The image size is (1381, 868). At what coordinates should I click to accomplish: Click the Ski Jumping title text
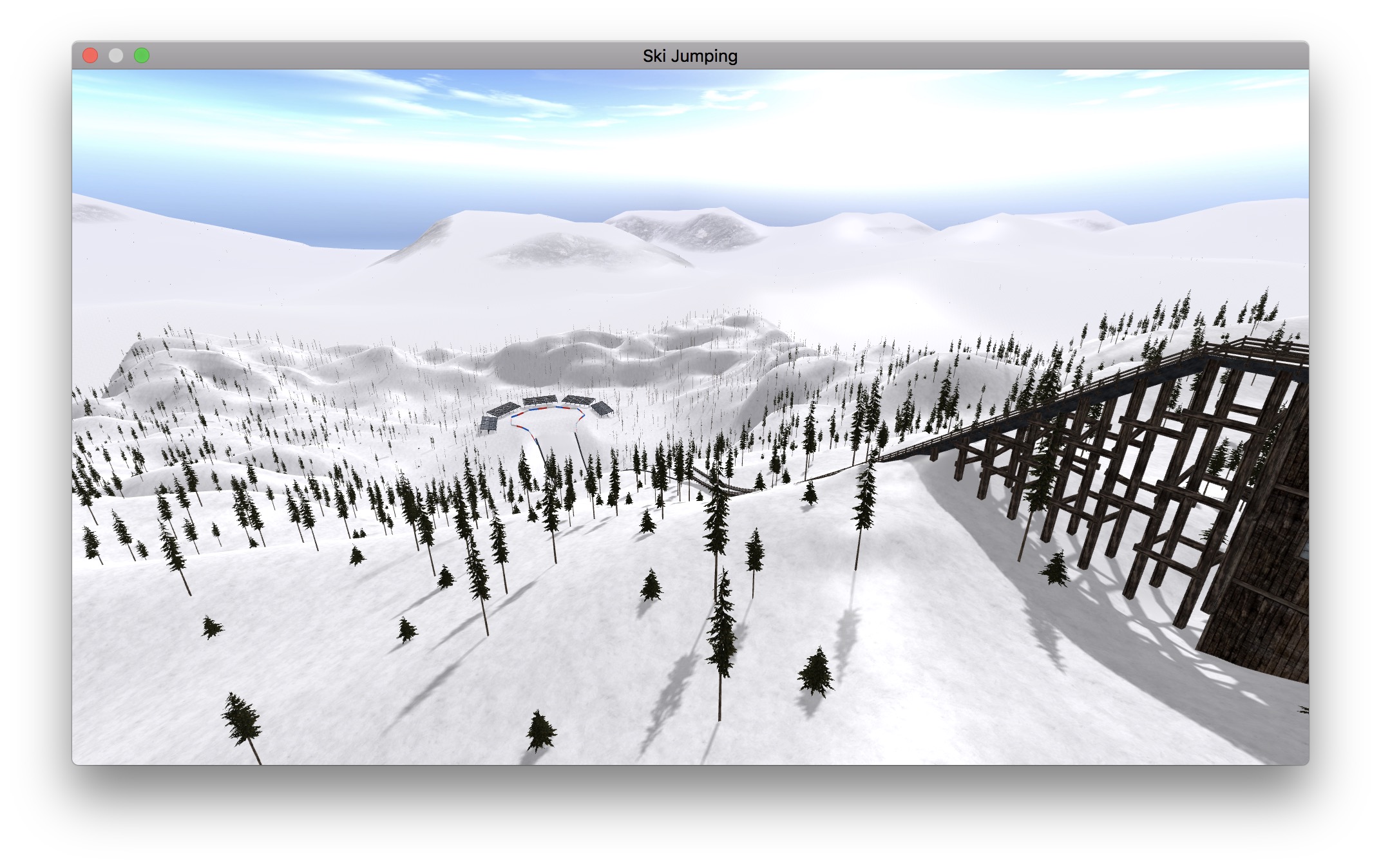pos(690,56)
